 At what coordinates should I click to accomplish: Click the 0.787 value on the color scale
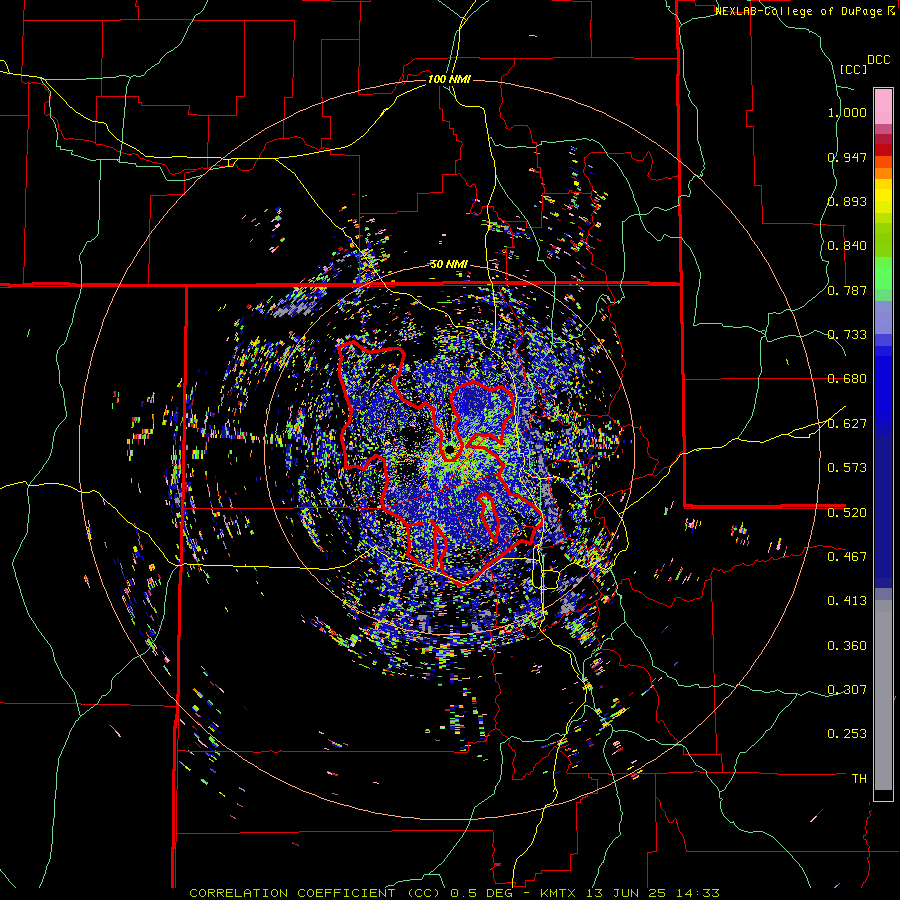tap(847, 290)
